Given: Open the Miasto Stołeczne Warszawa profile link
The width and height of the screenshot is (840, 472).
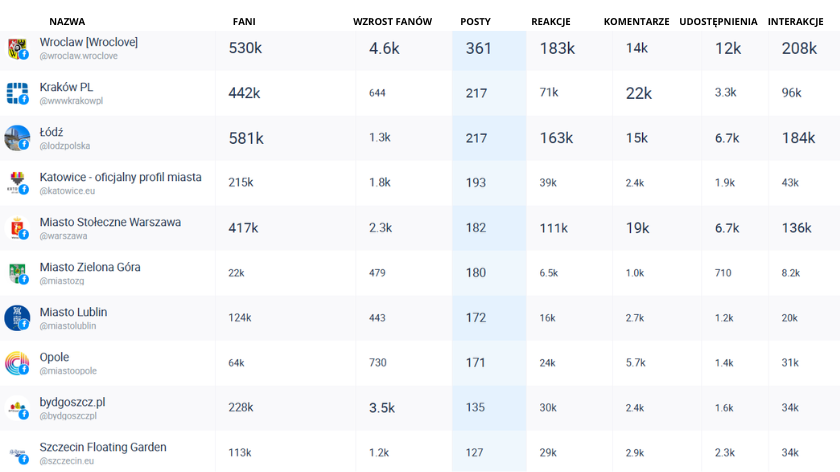Looking at the screenshot, I should click(110, 222).
